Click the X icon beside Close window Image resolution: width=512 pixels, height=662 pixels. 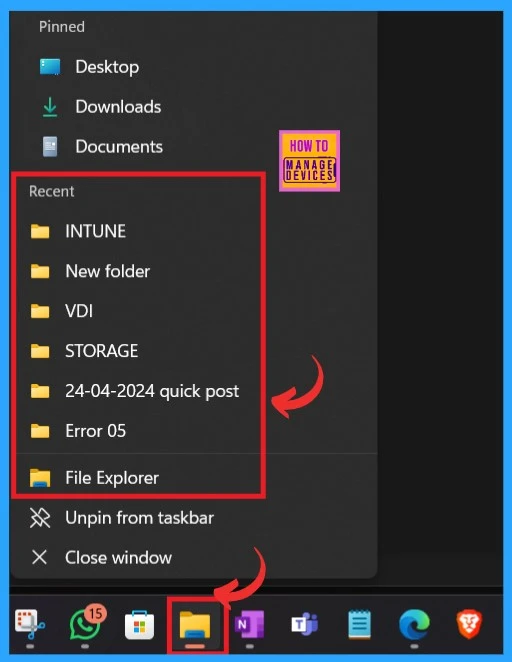pyautogui.click(x=40, y=558)
